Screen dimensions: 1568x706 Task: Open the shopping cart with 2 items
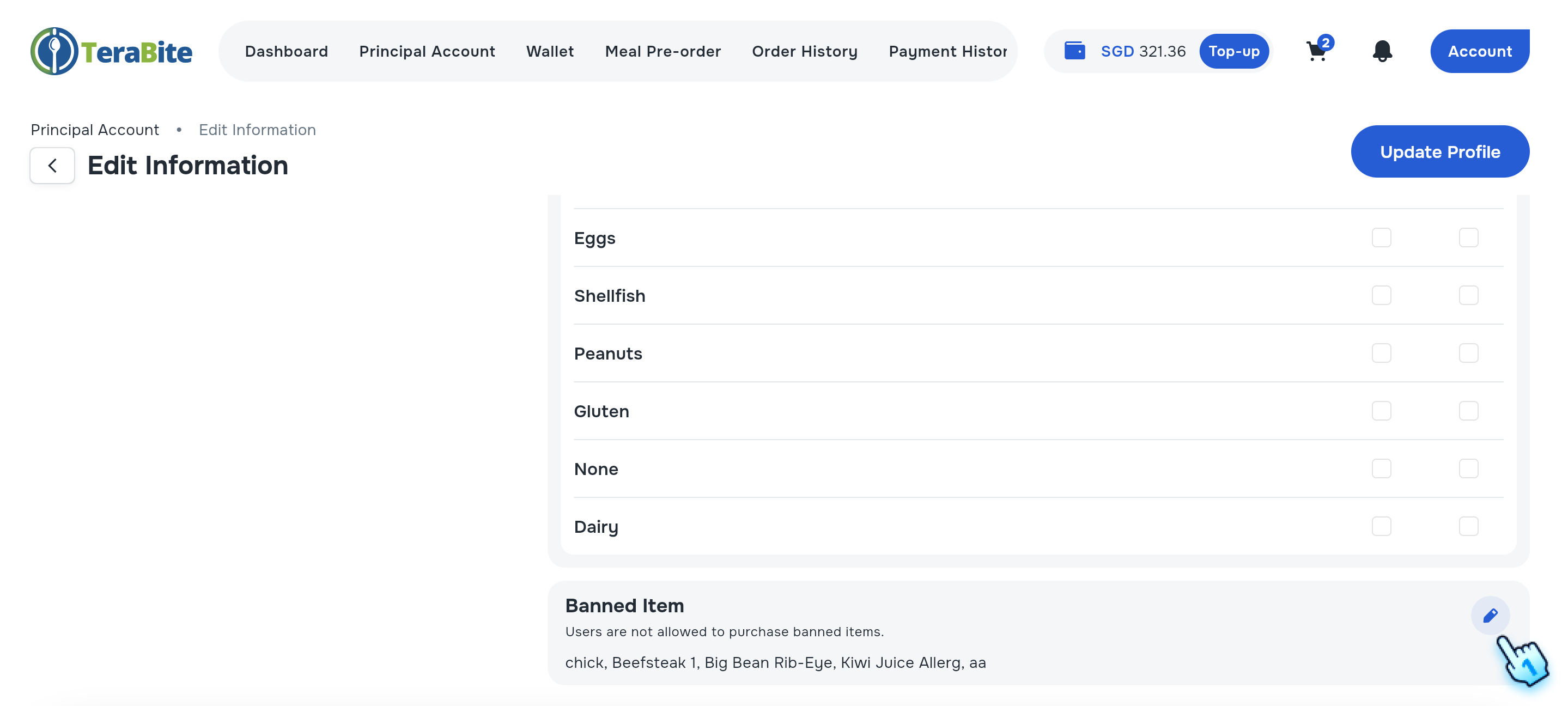pyautogui.click(x=1317, y=52)
